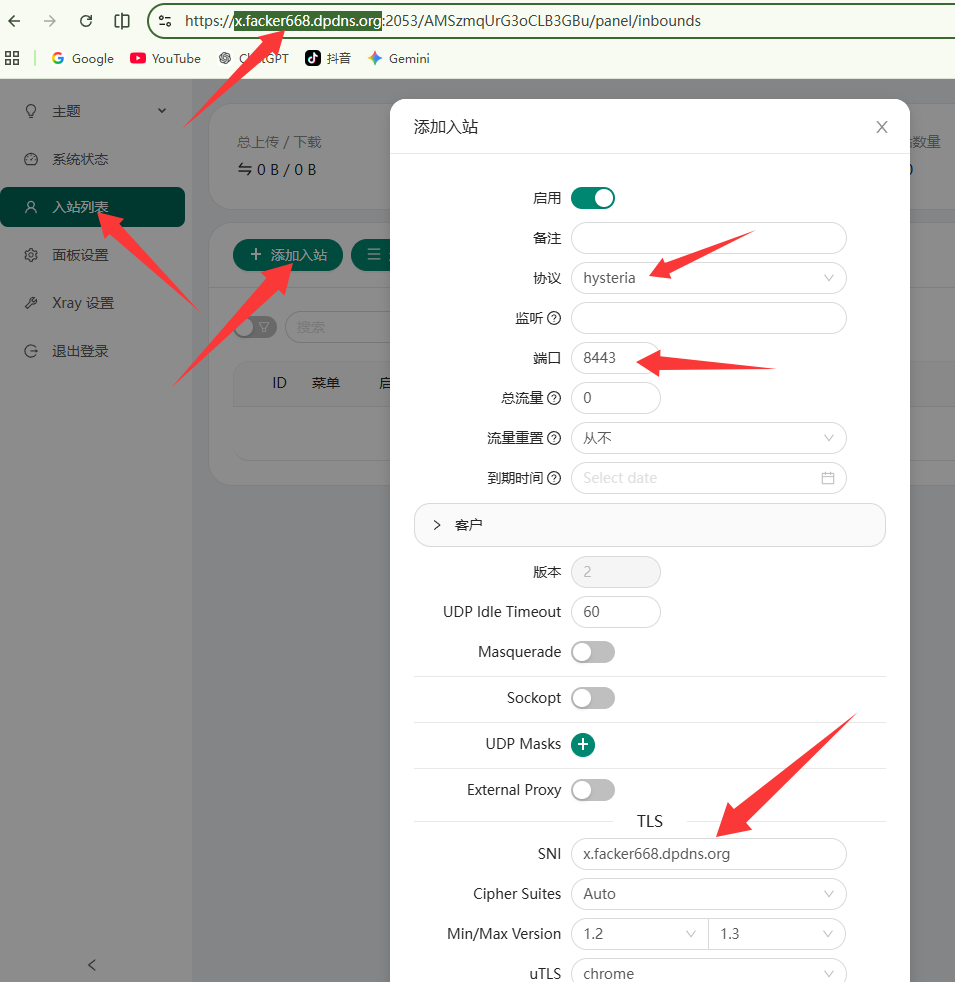Click the 添加入站 green button
The width and height of the screenshot is (955, 982).
click(x=287, y=255)
